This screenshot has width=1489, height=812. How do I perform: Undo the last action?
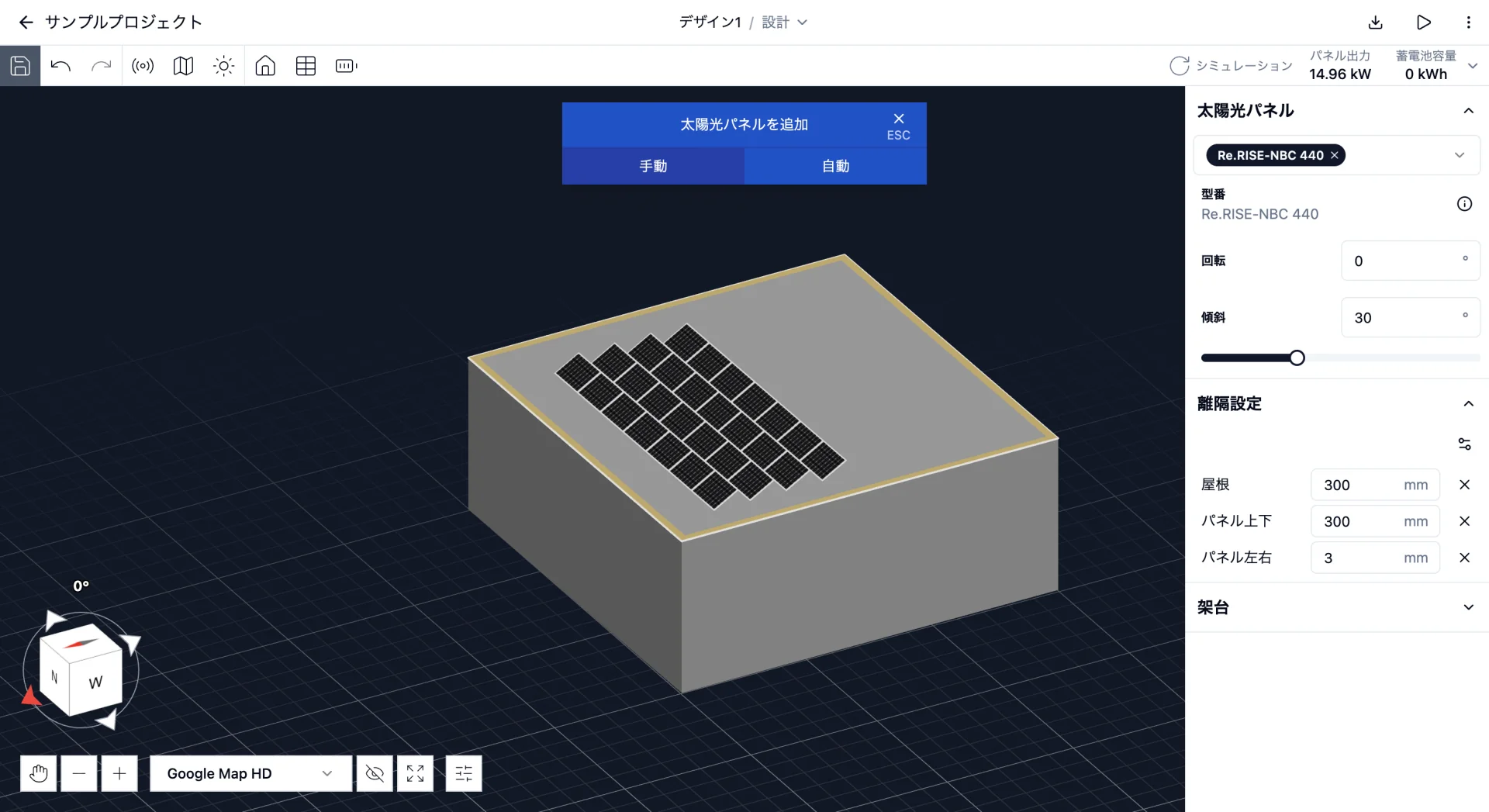[60, 66]
